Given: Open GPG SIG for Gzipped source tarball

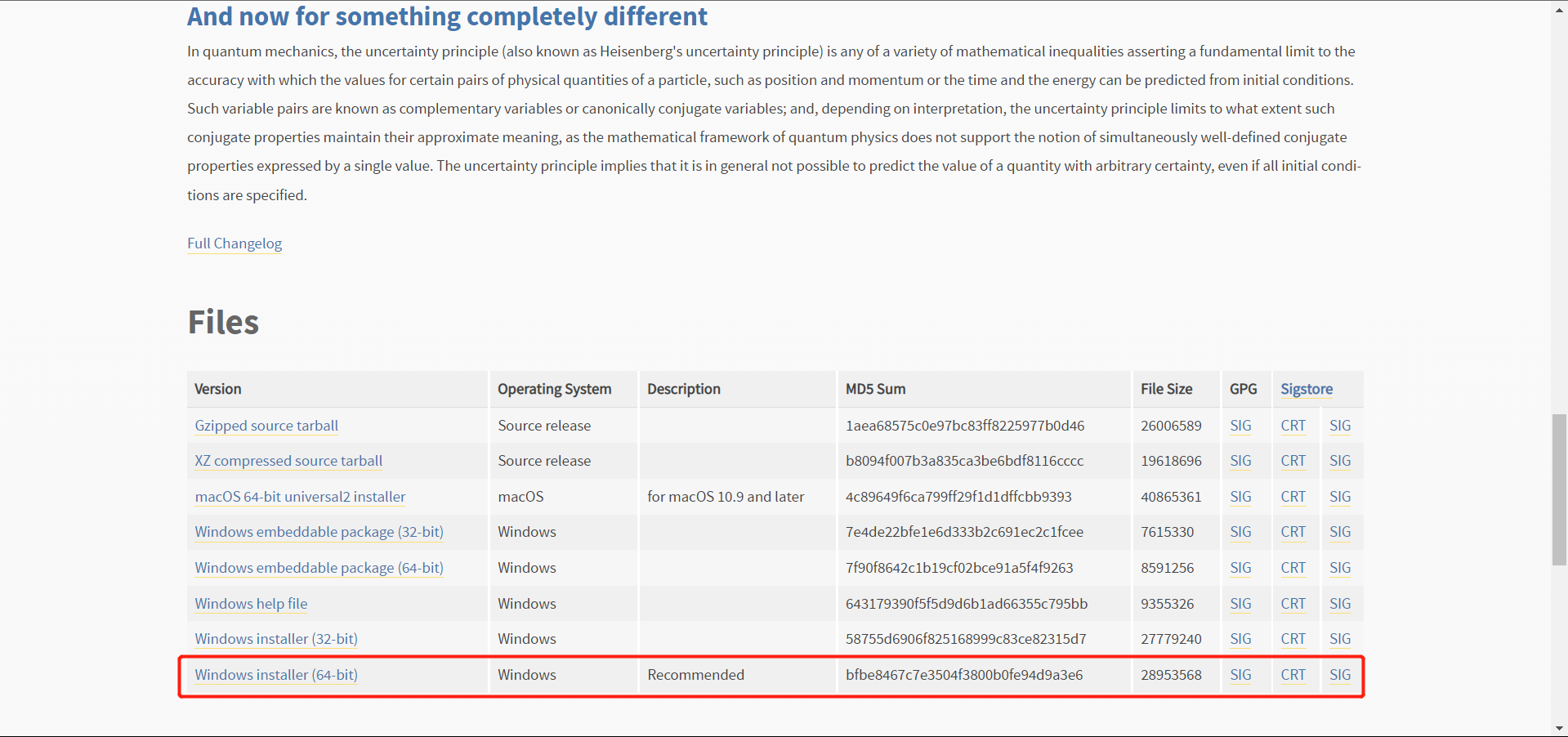Looking at the screenshot, I should click(1240, 426).
